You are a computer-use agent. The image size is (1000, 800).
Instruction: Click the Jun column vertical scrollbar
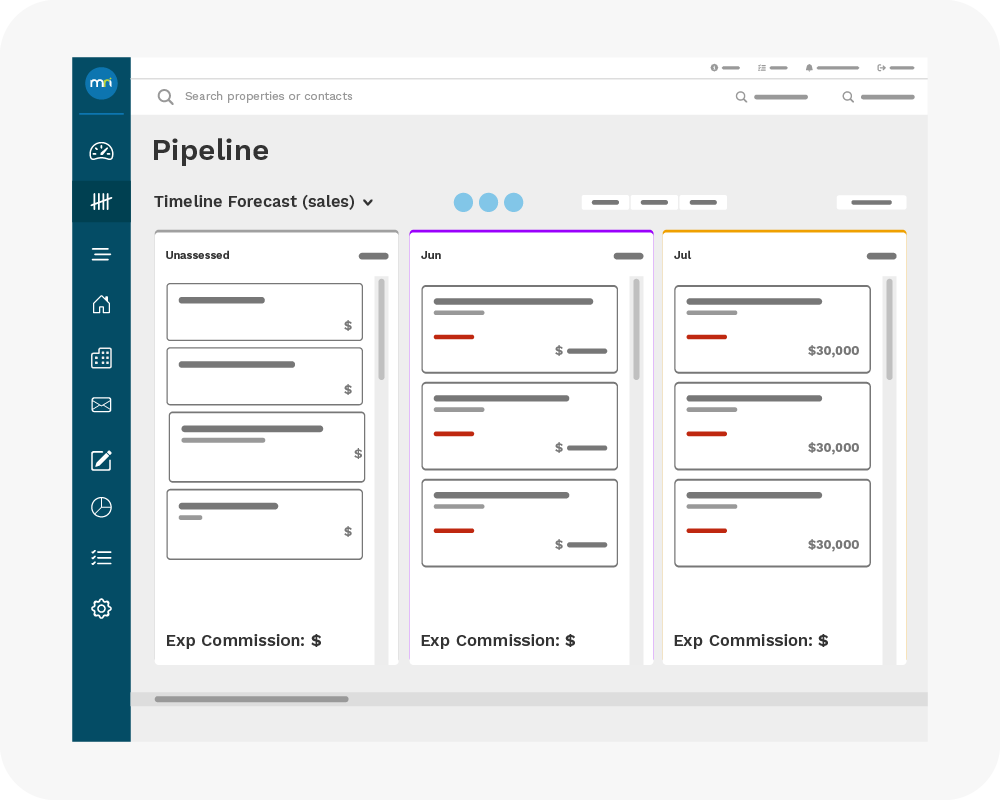click(636, 330)
